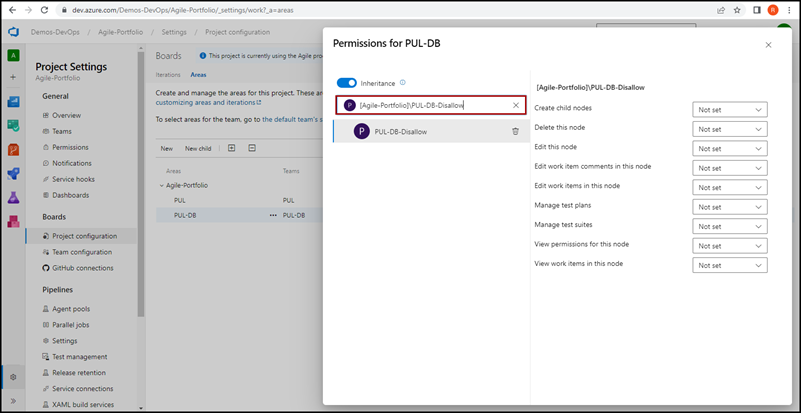Open browser profile avatar R

(773, 10)
